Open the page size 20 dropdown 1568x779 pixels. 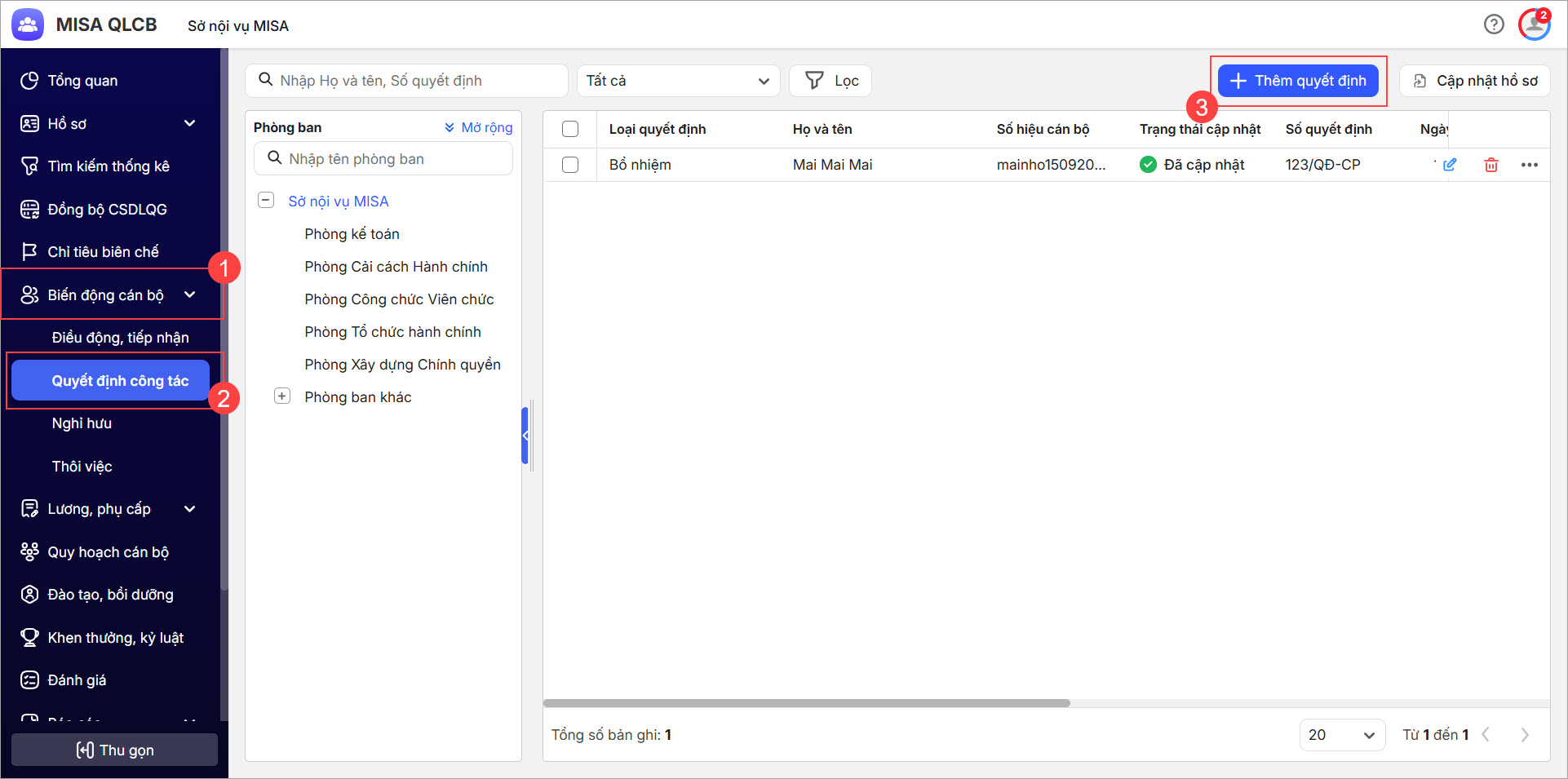coord(1341,735)
